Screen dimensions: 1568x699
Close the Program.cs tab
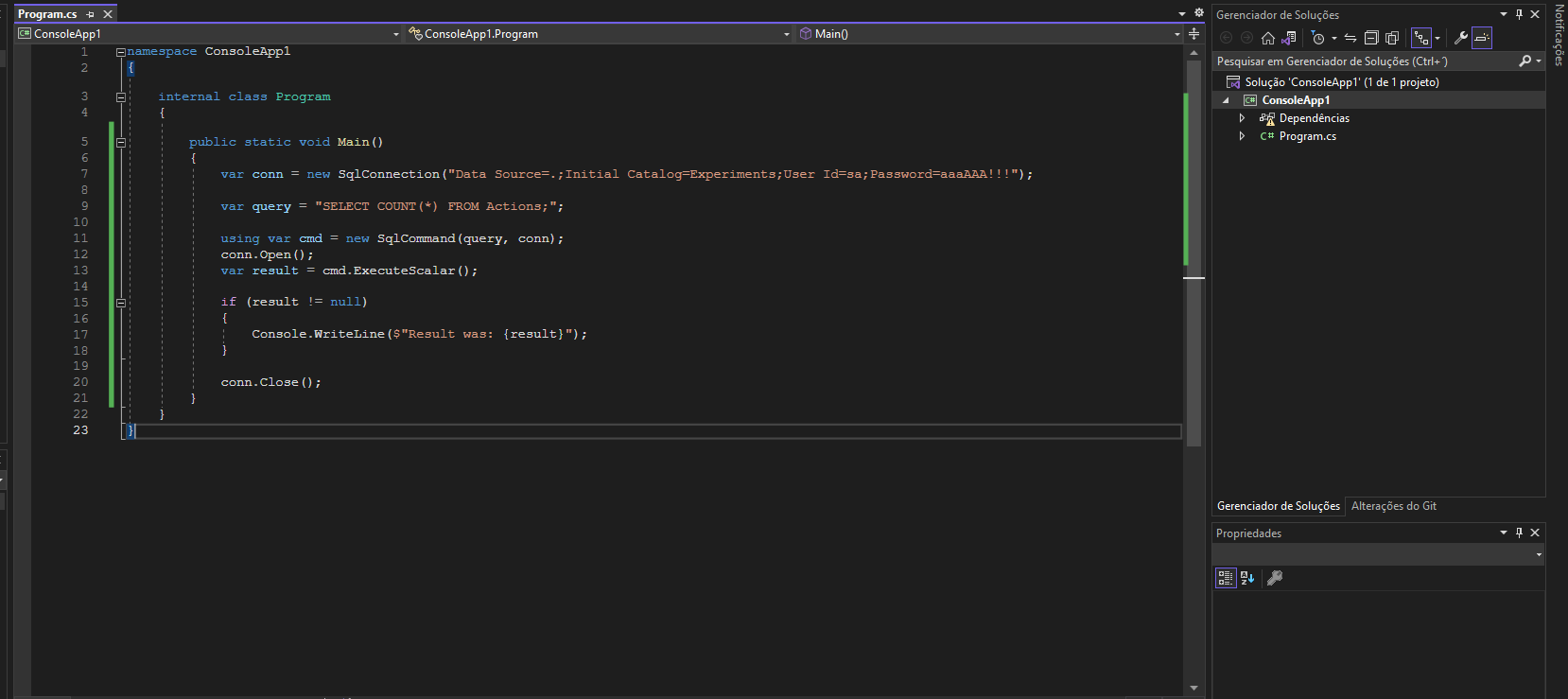click(x=108, y=14)
